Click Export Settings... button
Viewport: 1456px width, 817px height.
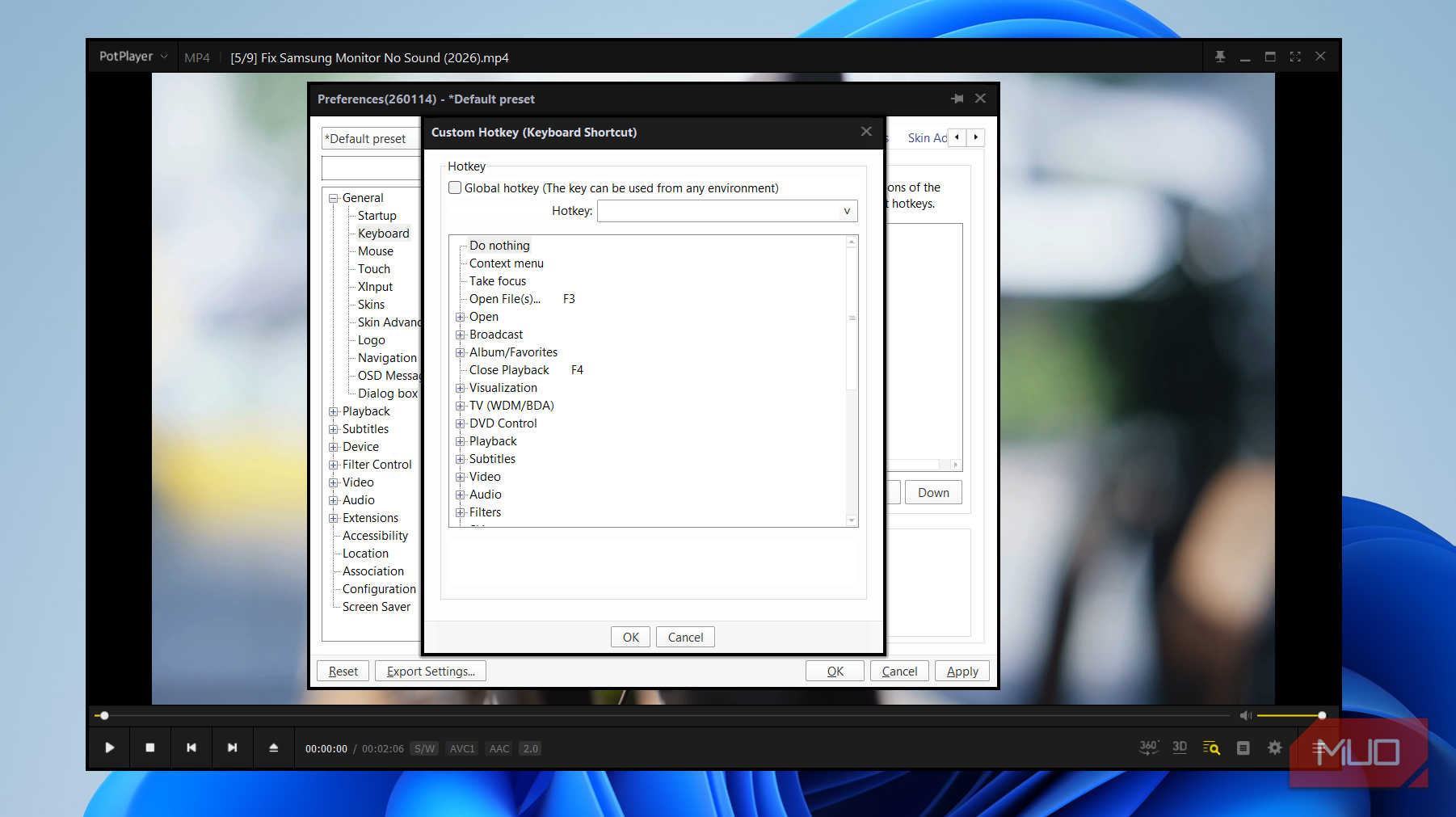(x=431, y=671)
